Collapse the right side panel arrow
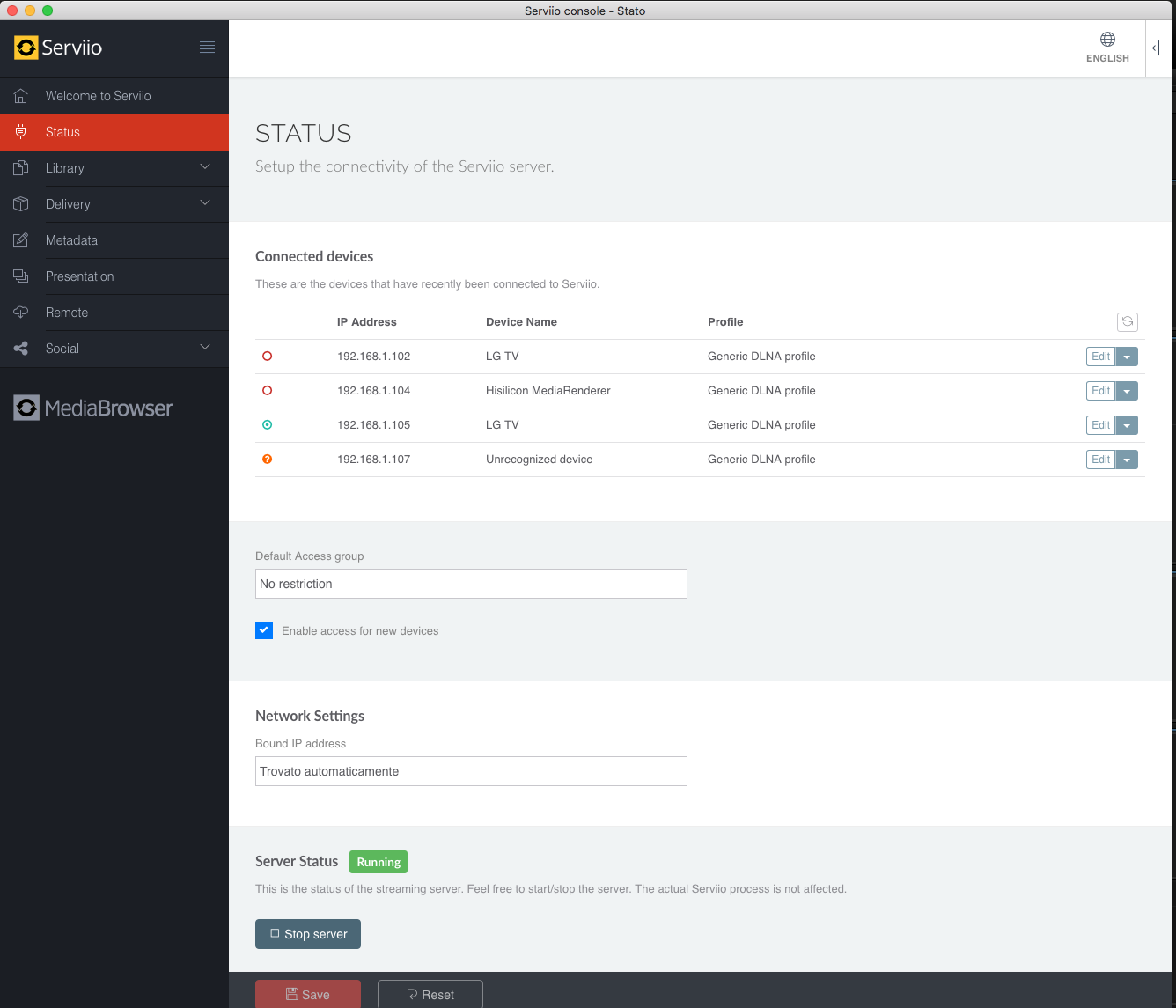 click(x=1156, y=48)
